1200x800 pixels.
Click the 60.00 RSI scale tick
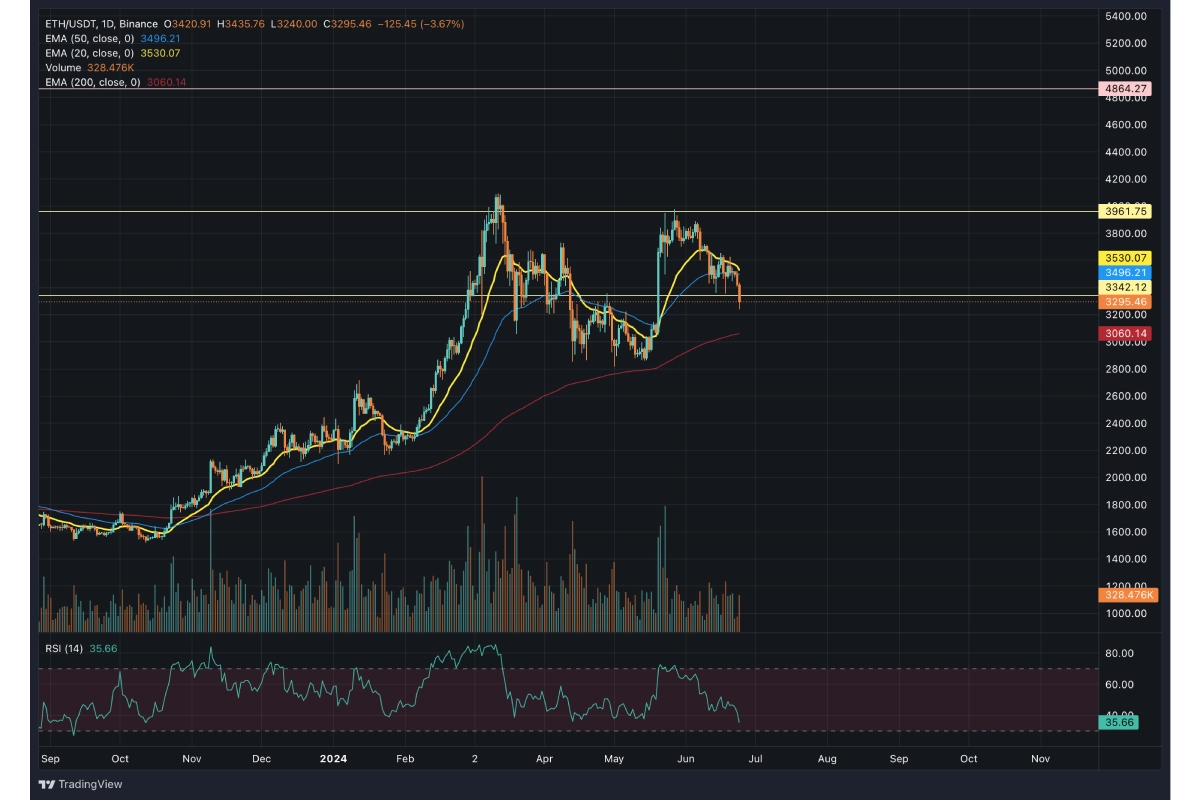[x=1121, y=685]
